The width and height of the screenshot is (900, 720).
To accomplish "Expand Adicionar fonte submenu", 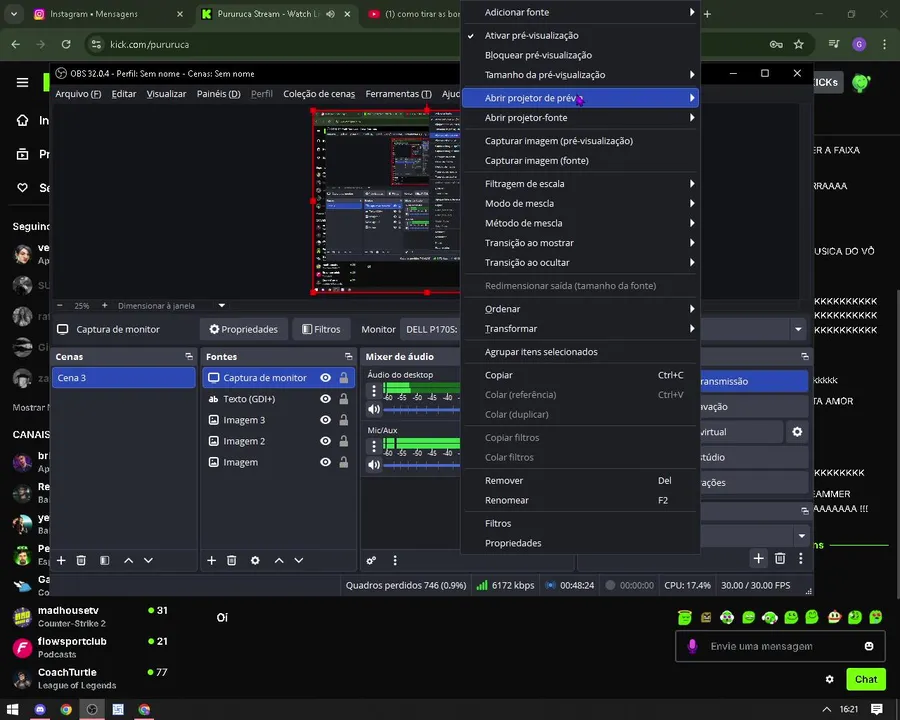I will (x=580, y=12).
